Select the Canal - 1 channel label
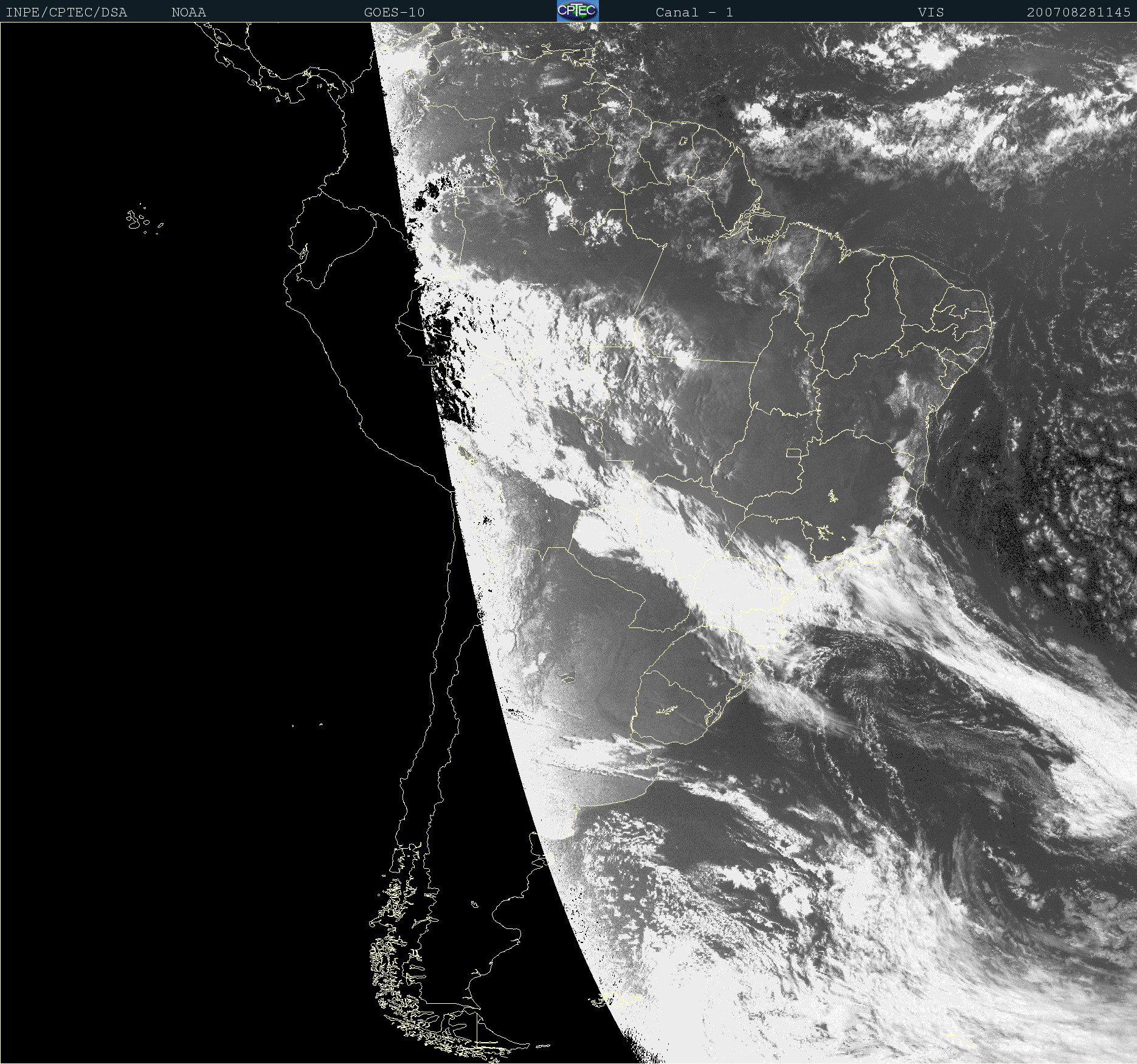This screenshot has width=1137, height=1064. point(694,12)
